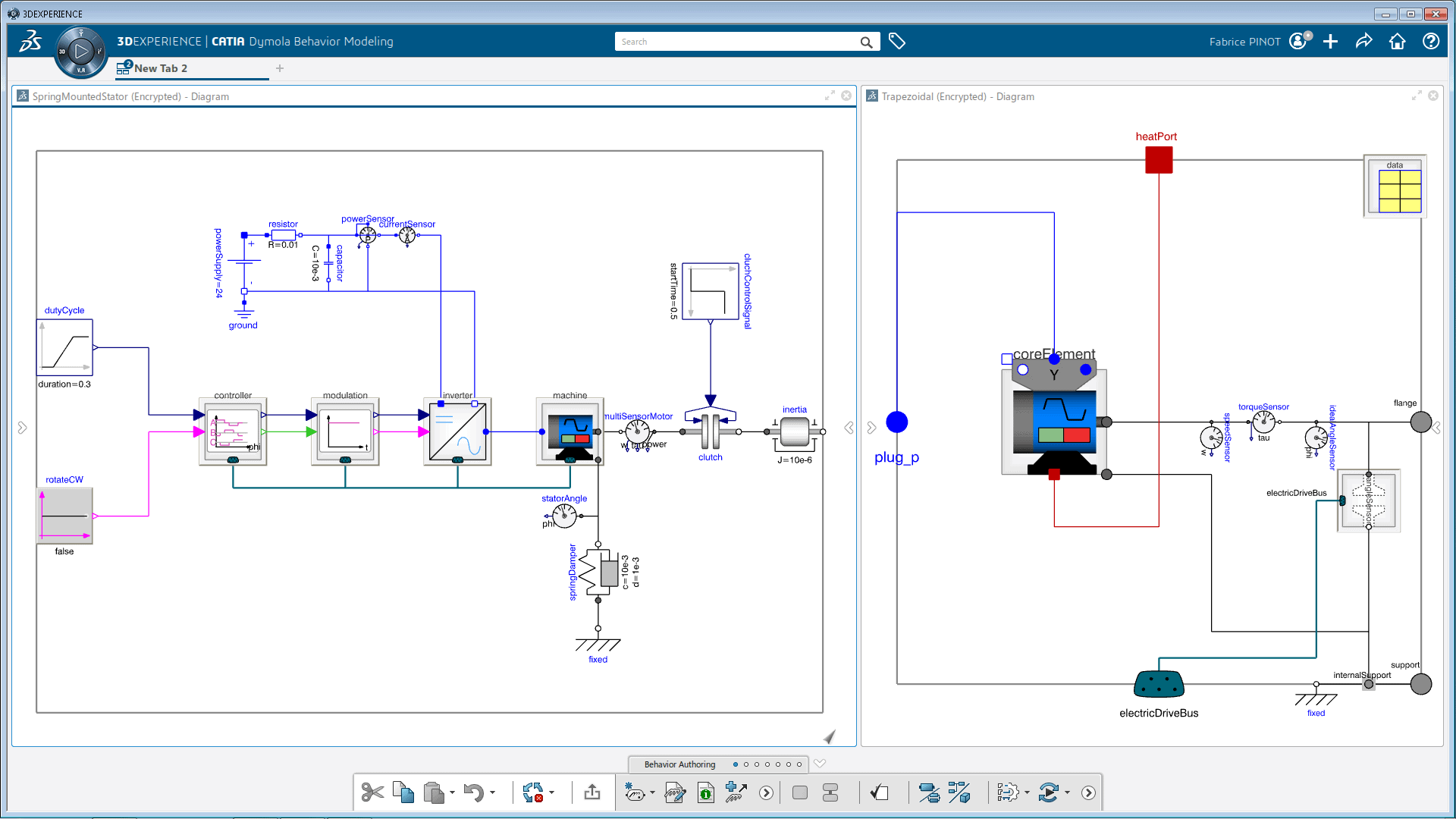1456x819 pixels.
Task: Click in the Search input field
Action: [736, 42]
